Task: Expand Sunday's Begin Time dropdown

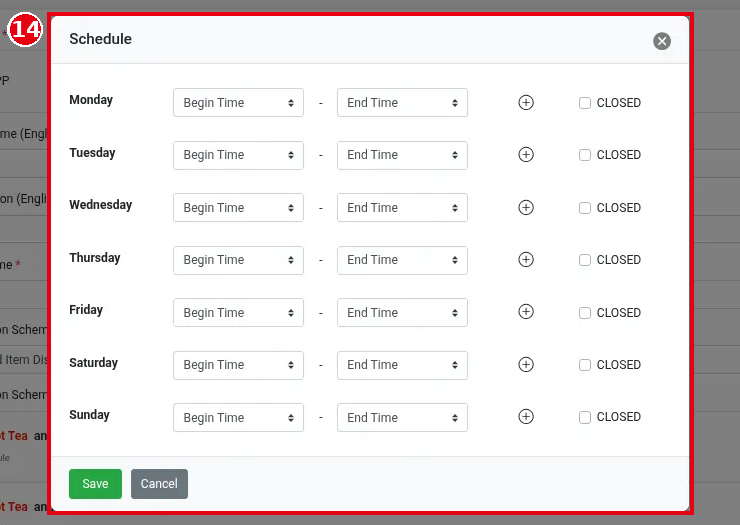Action: point(238,417)
